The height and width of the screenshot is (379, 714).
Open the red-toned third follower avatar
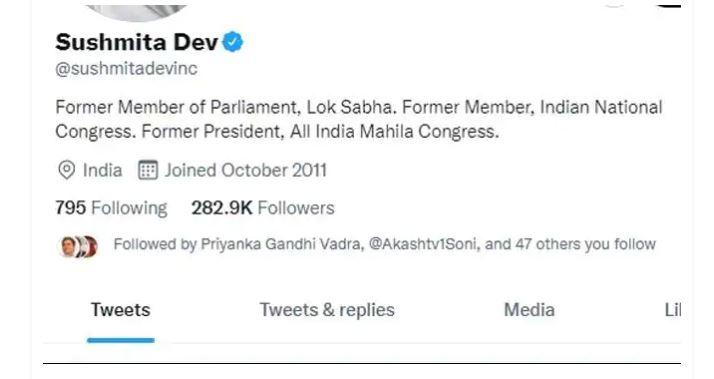point(92,246)
